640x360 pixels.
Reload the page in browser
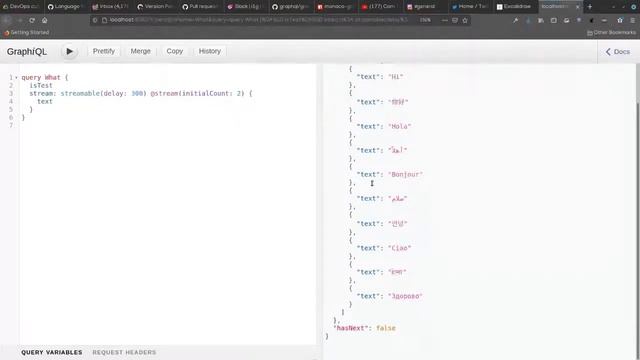[x=32, y=20]
